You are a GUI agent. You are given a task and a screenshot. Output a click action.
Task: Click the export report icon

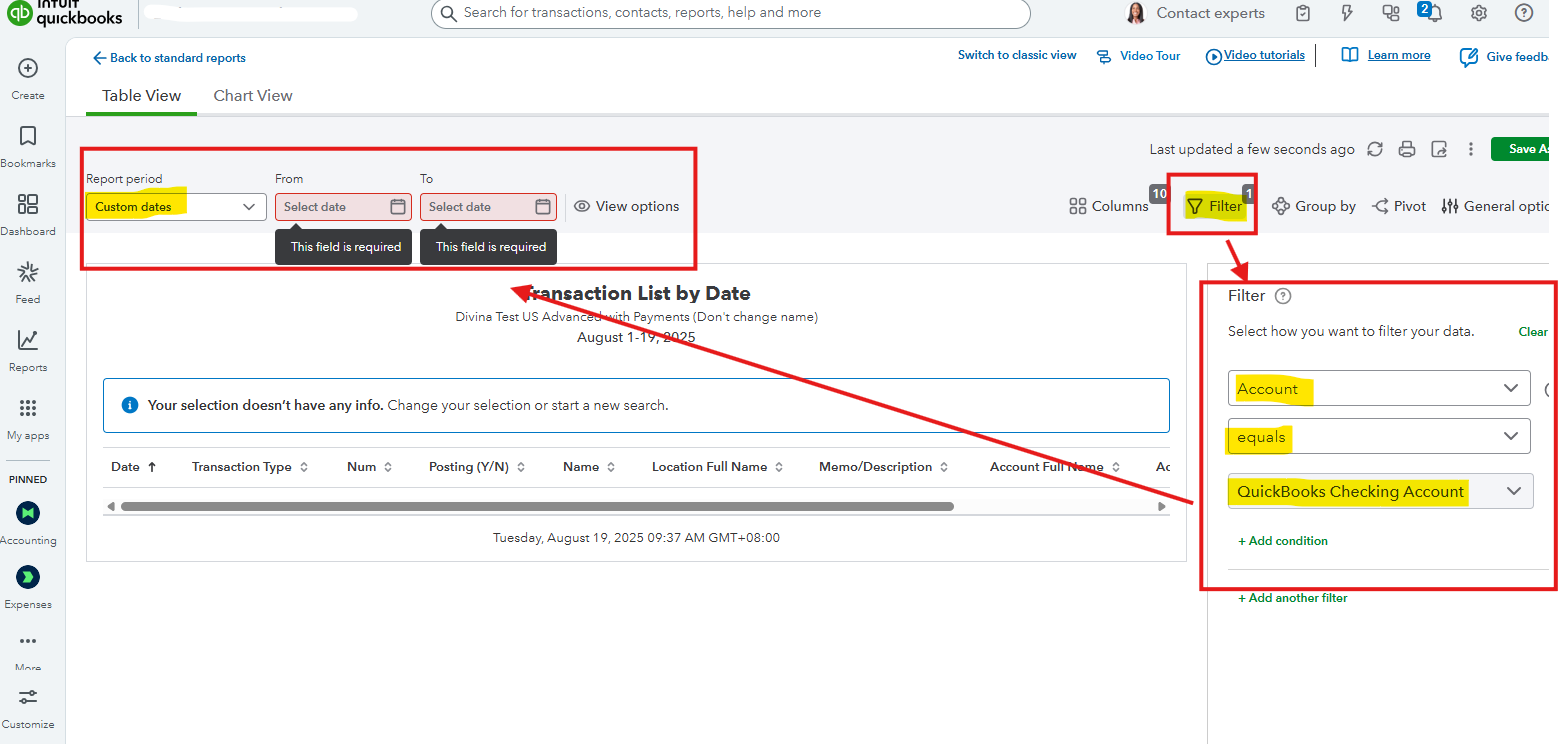1439,149
